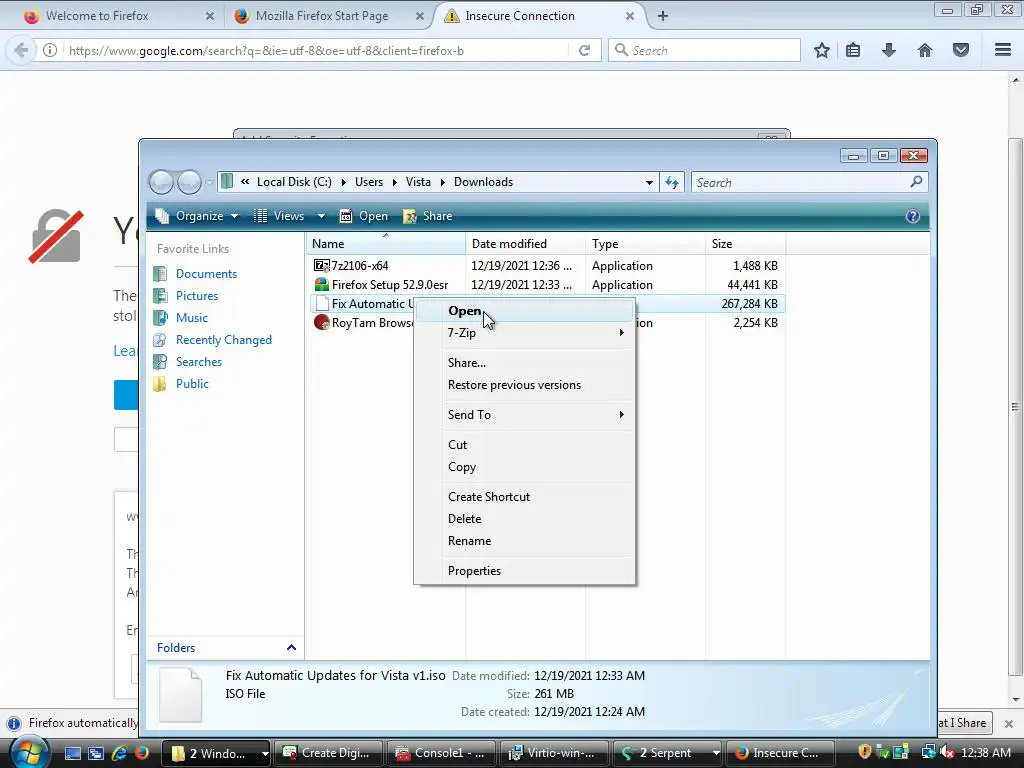
Task: Click the Windows Start orb
Action: click(x=29, y=753)
